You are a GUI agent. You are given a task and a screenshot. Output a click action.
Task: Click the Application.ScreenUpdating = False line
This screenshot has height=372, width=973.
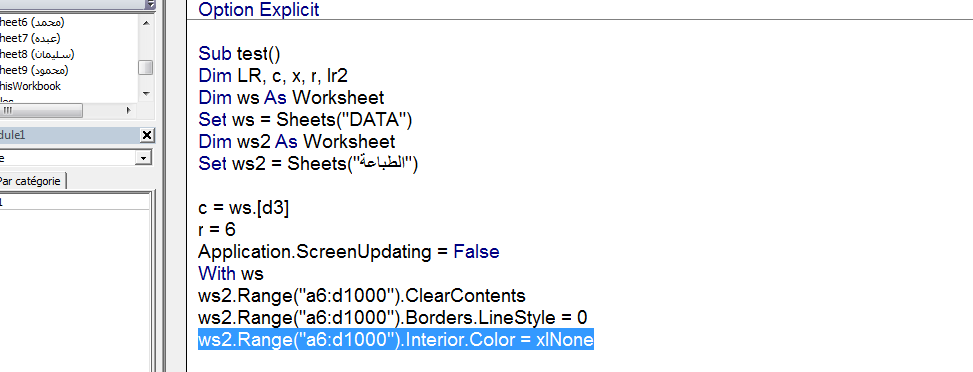(349, 252)
